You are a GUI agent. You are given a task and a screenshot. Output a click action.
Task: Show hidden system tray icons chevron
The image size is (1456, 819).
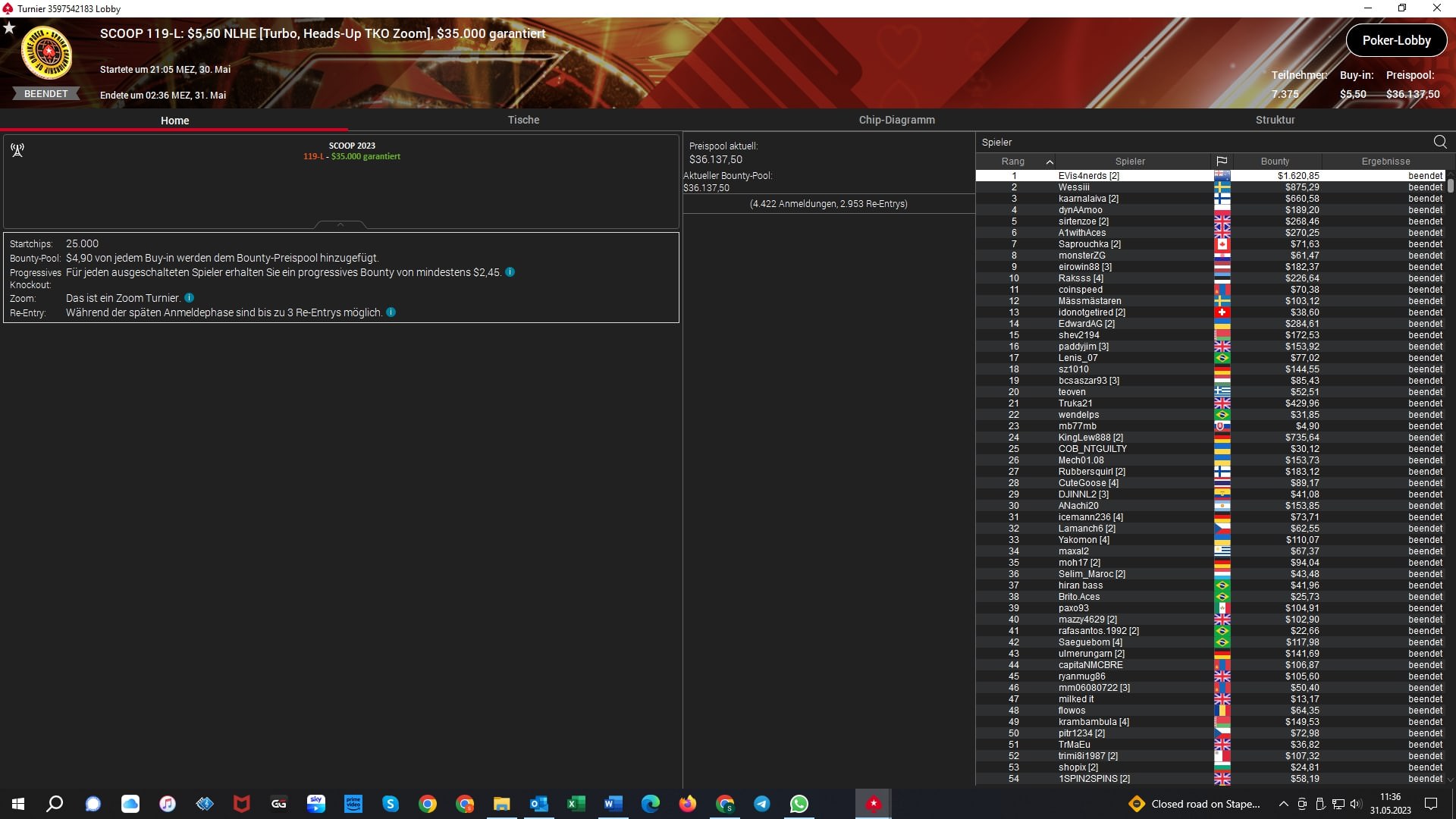[1283, 804]
